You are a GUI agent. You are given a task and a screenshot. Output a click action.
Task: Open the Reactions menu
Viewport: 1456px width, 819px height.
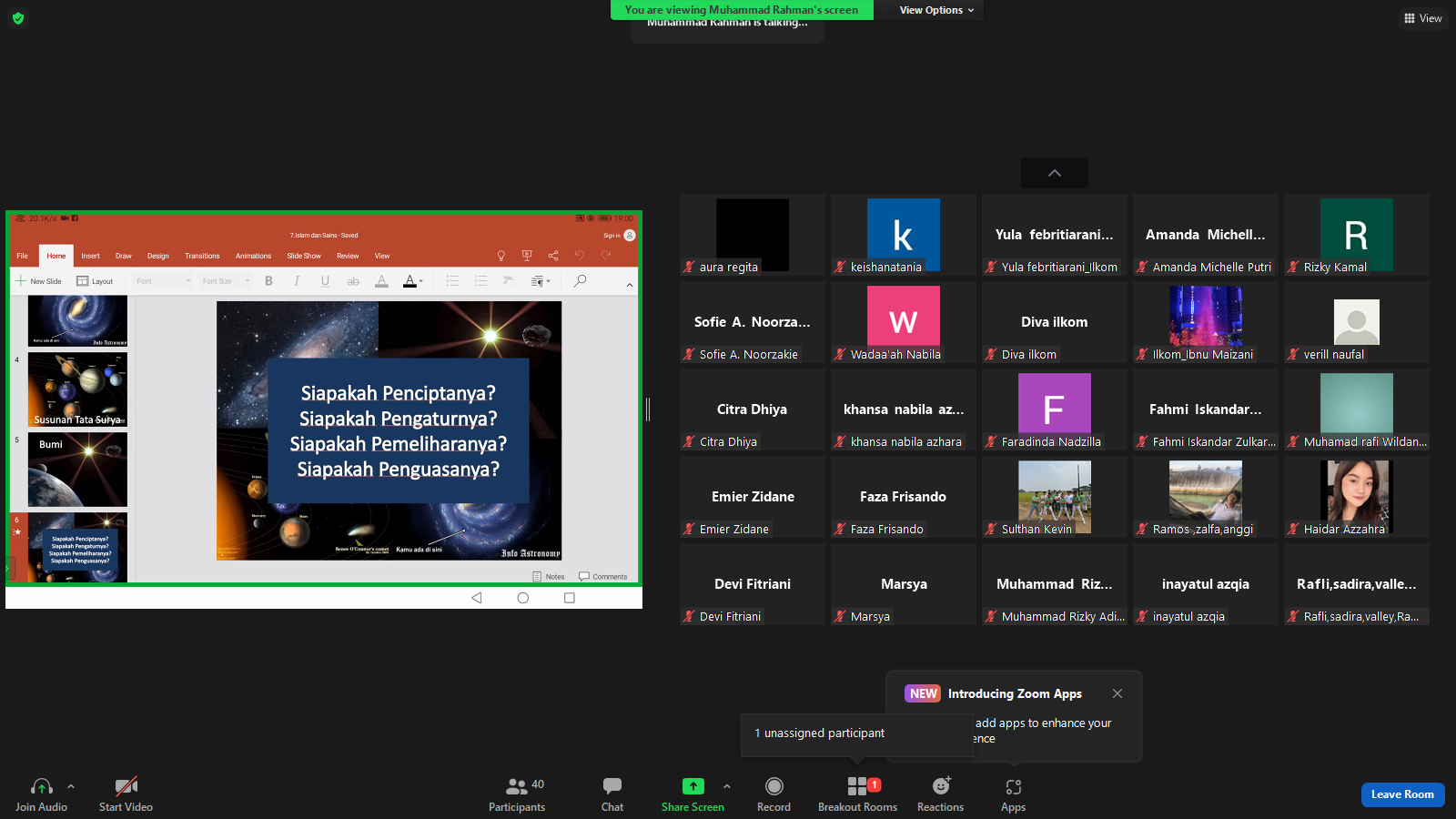tap(940, 794)
